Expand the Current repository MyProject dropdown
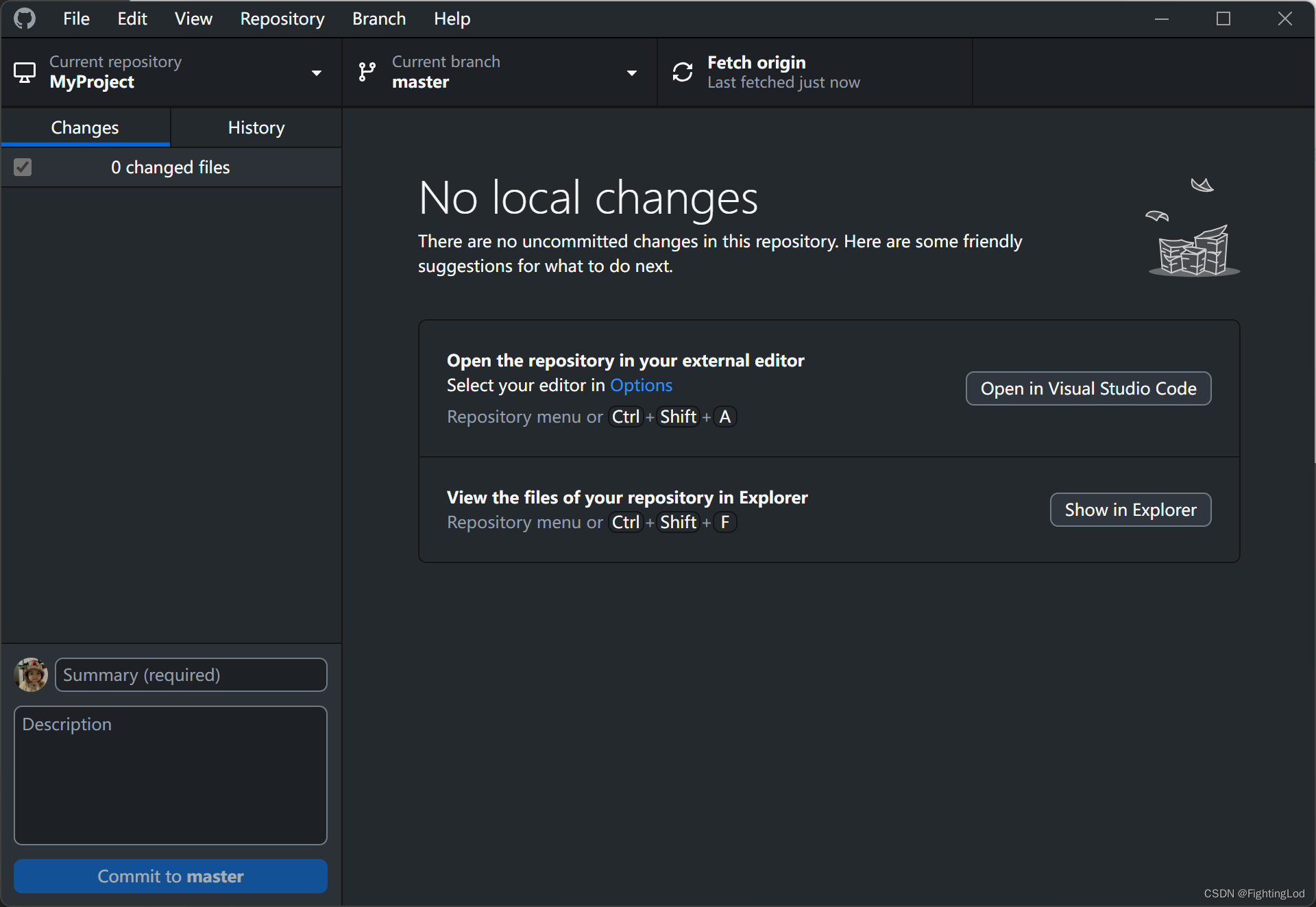 point(171,72)
